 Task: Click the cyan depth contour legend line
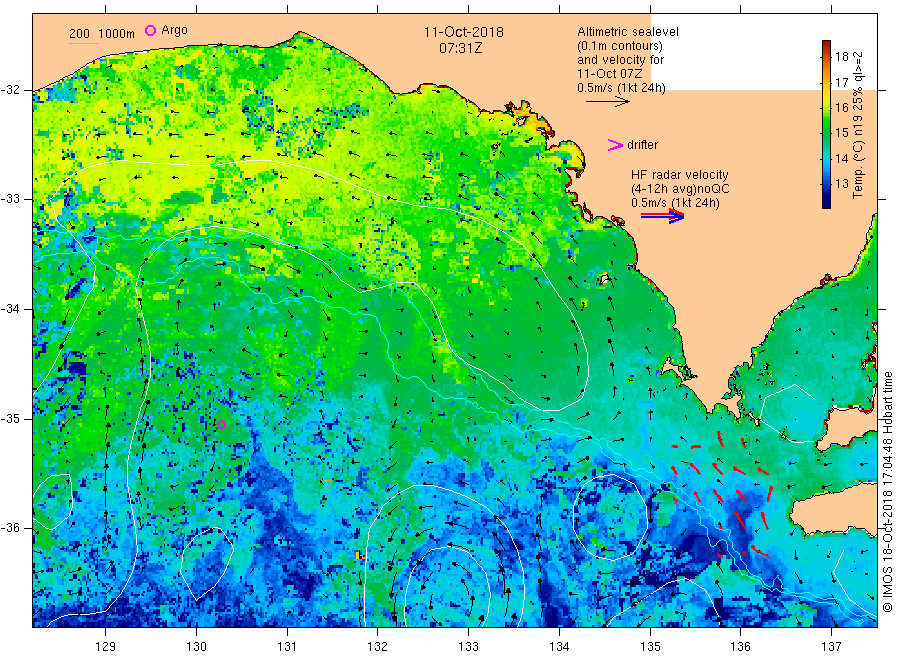click(x=83, y=43)
